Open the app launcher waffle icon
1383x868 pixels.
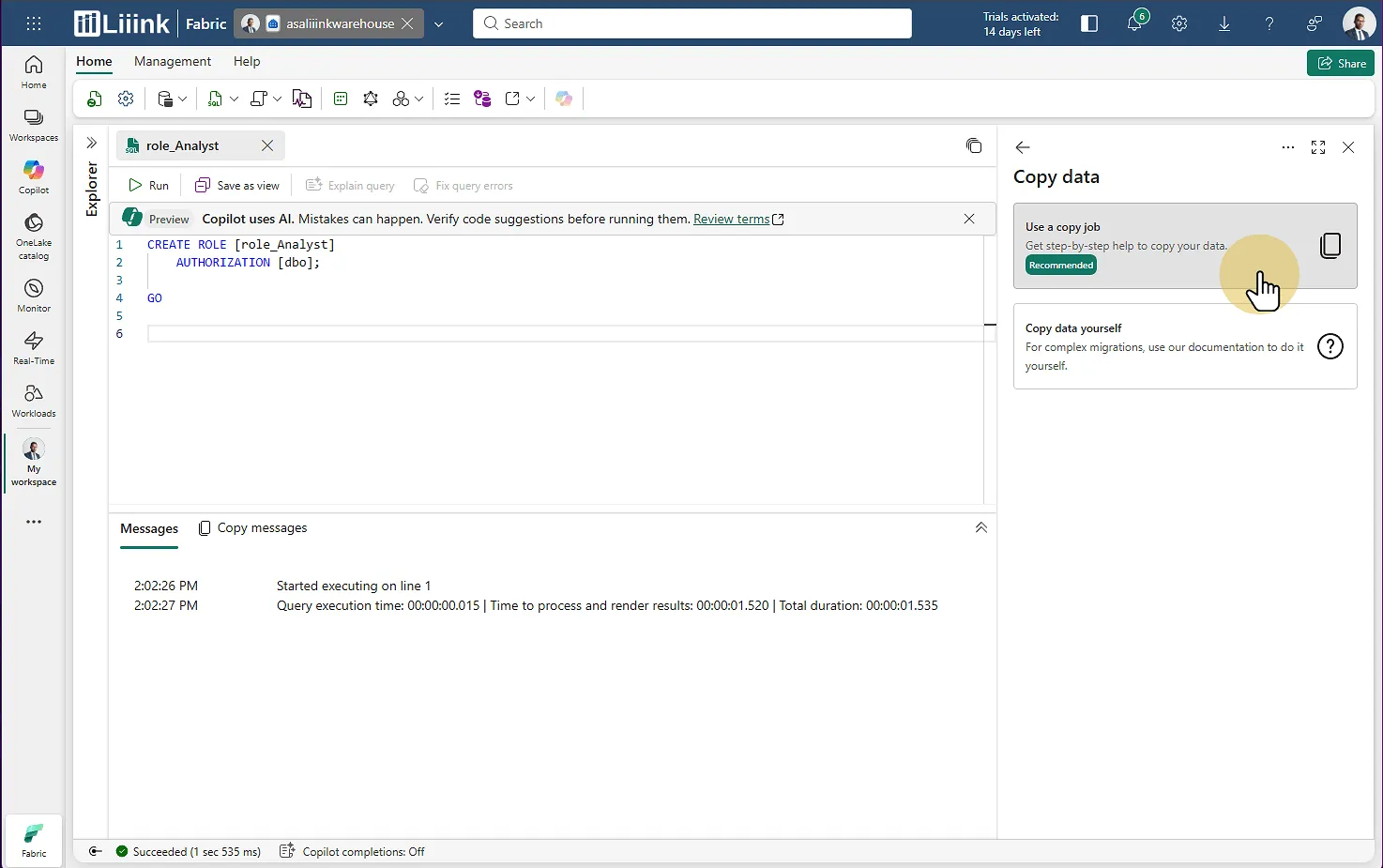pyautogui.click(x=34, y=23)
